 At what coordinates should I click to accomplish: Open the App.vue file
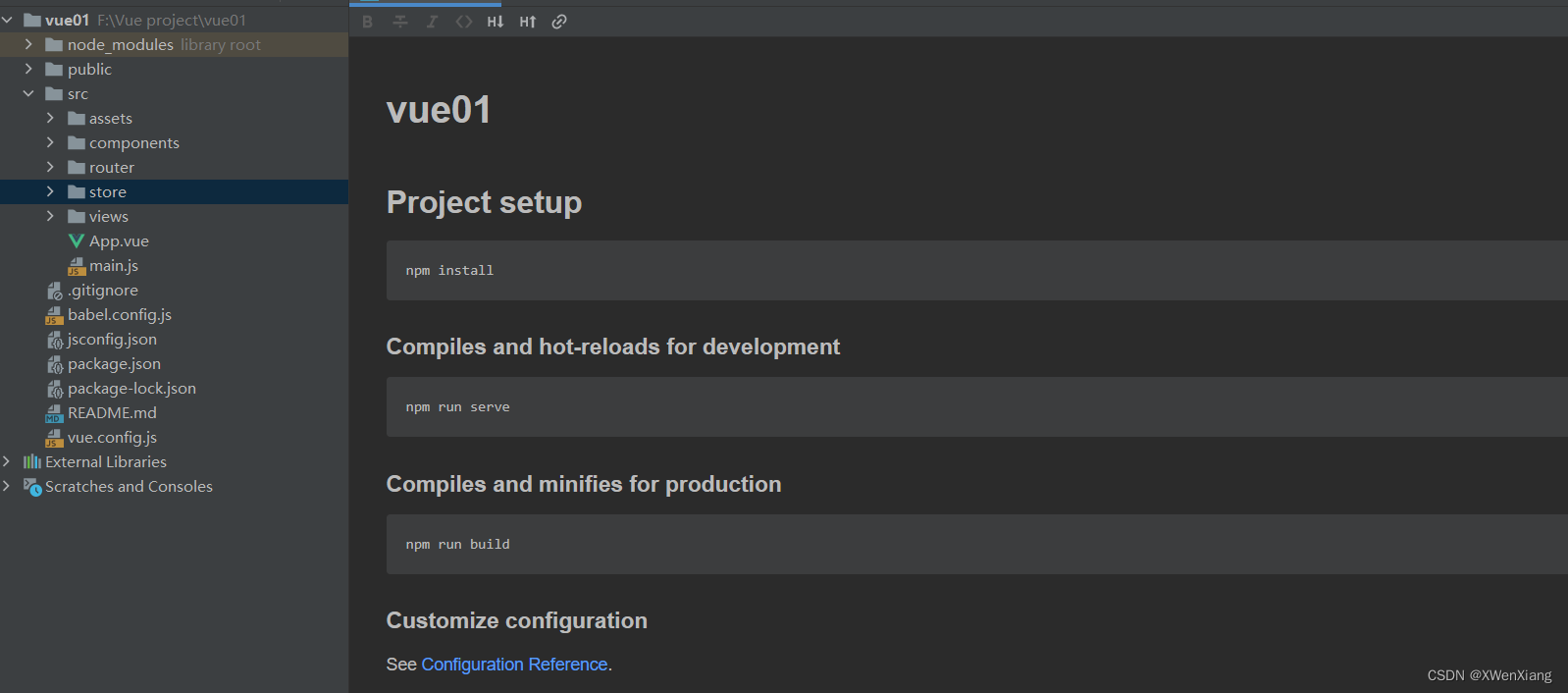click(119, 241)
